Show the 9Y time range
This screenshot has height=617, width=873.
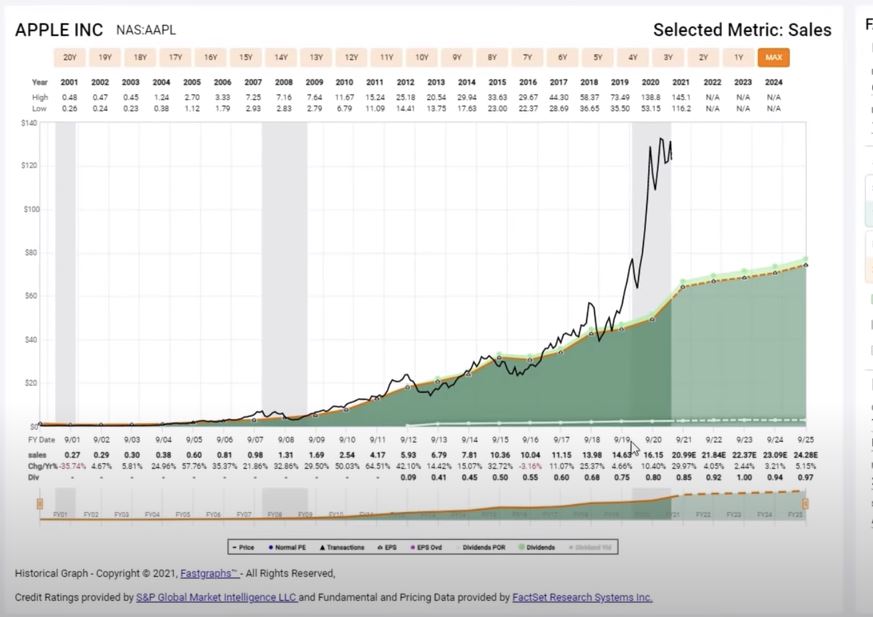[x=457, y=57]
